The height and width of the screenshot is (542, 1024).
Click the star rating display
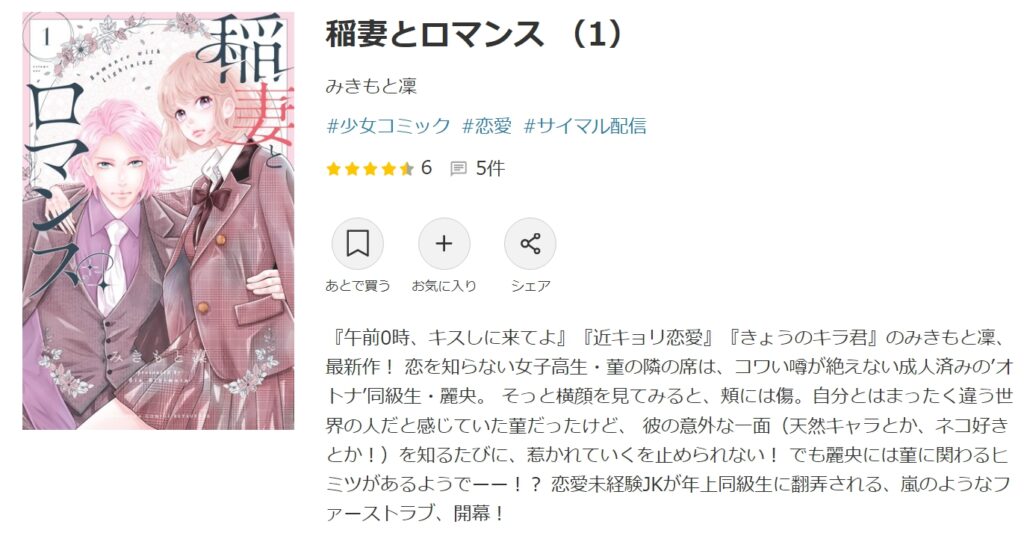pos(370,169)
